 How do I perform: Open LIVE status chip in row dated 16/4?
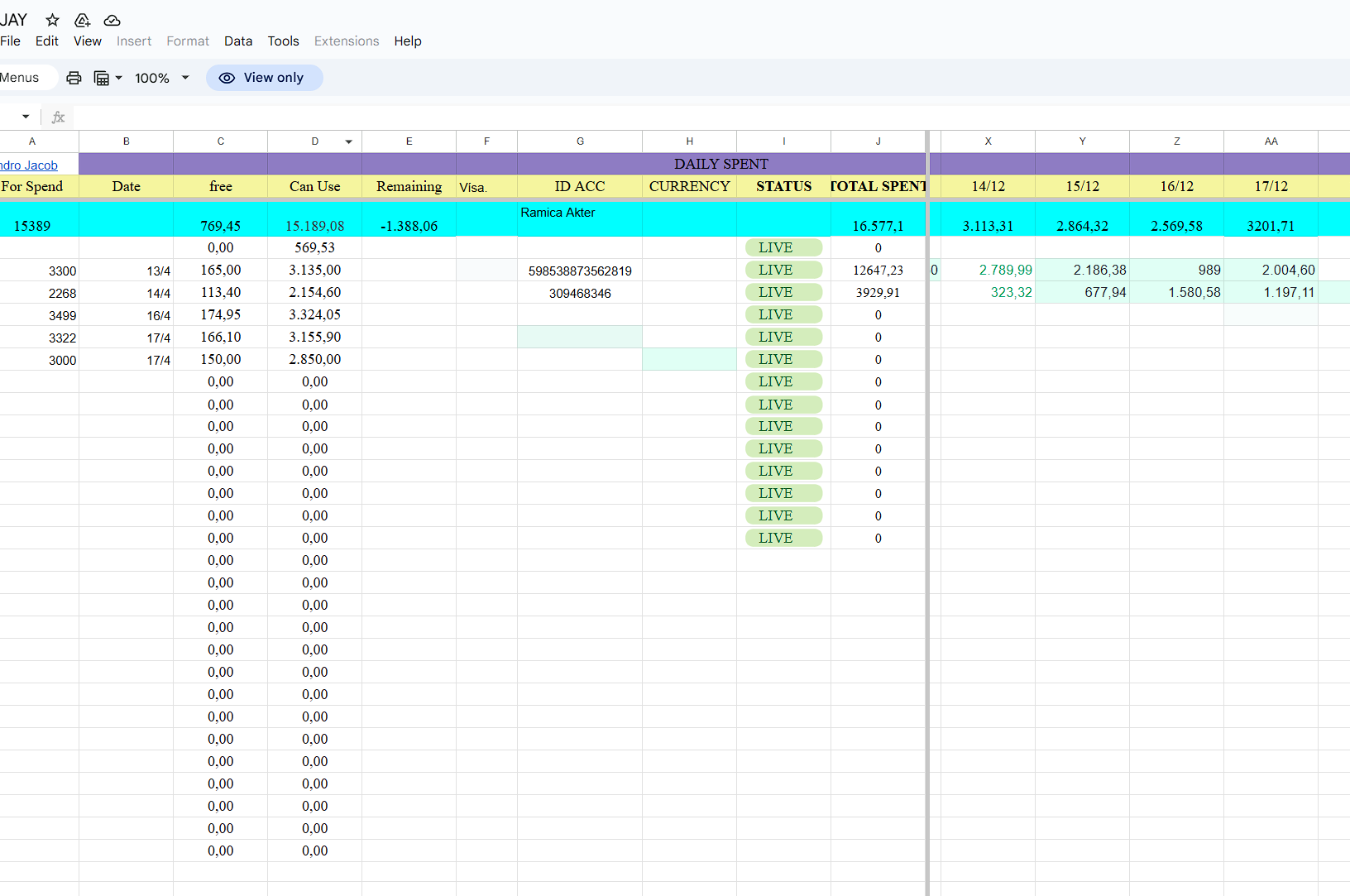point(783,314)
